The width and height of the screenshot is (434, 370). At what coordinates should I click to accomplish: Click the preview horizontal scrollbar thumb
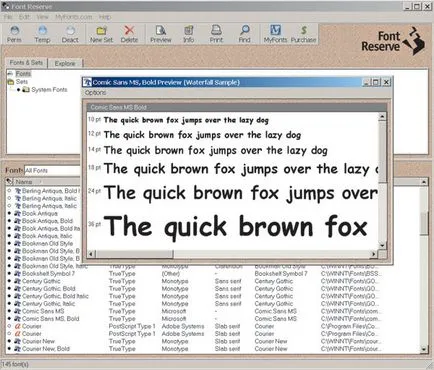(134, 254)
